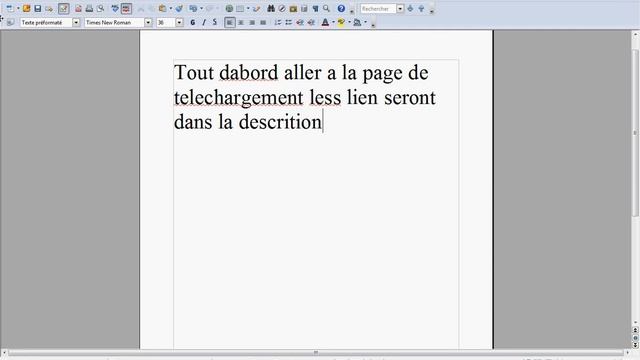Click the Hyperlink globe icon
Image resolution: width=640 pixels, height=360 pixels.
[x=229, y=9]
